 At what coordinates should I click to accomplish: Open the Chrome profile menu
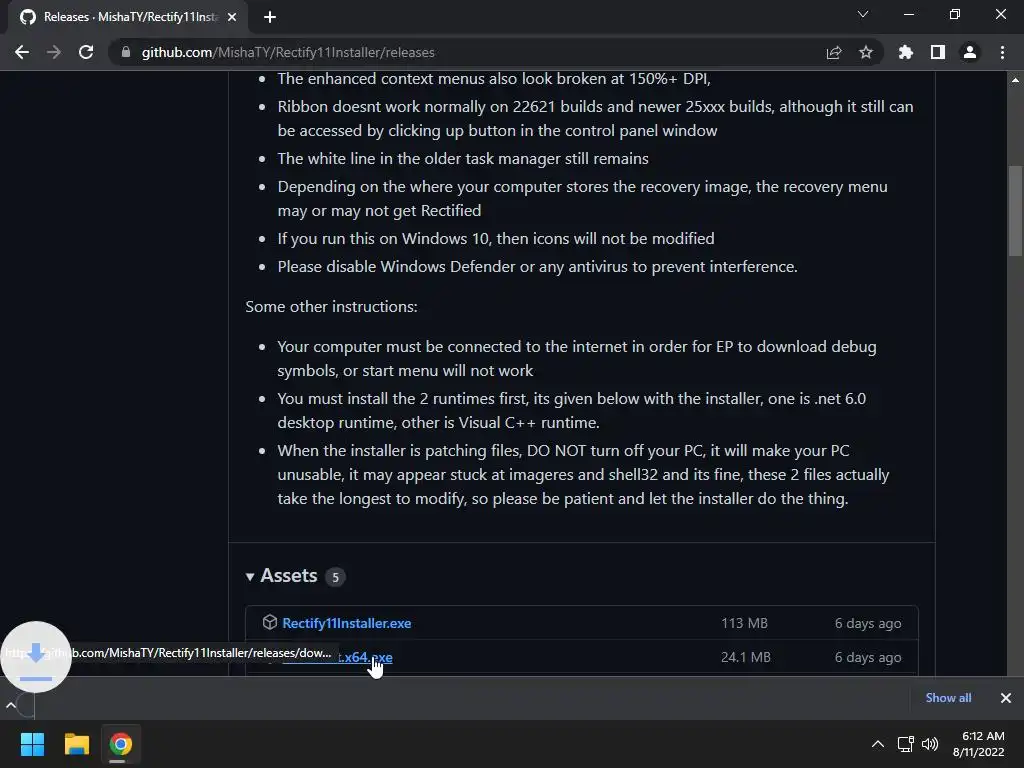coord(970,52)
